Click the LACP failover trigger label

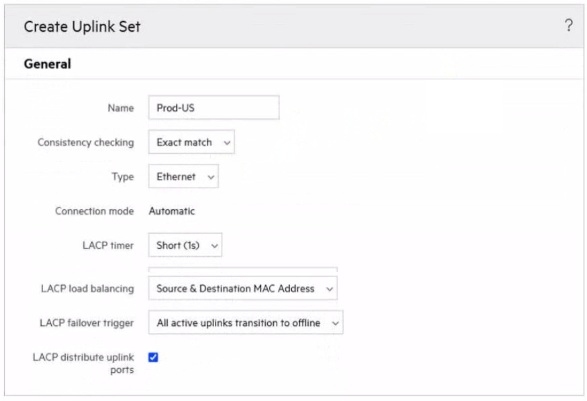[x=86, y=323]
